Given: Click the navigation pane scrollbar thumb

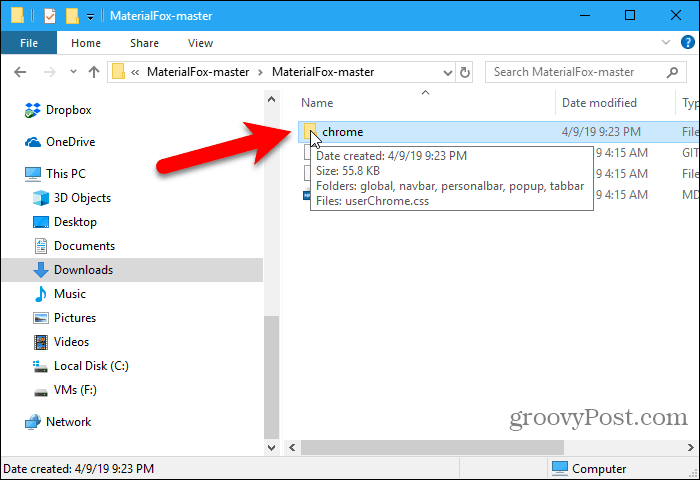Looking at the screenshot, I should (x=271, y=377).
